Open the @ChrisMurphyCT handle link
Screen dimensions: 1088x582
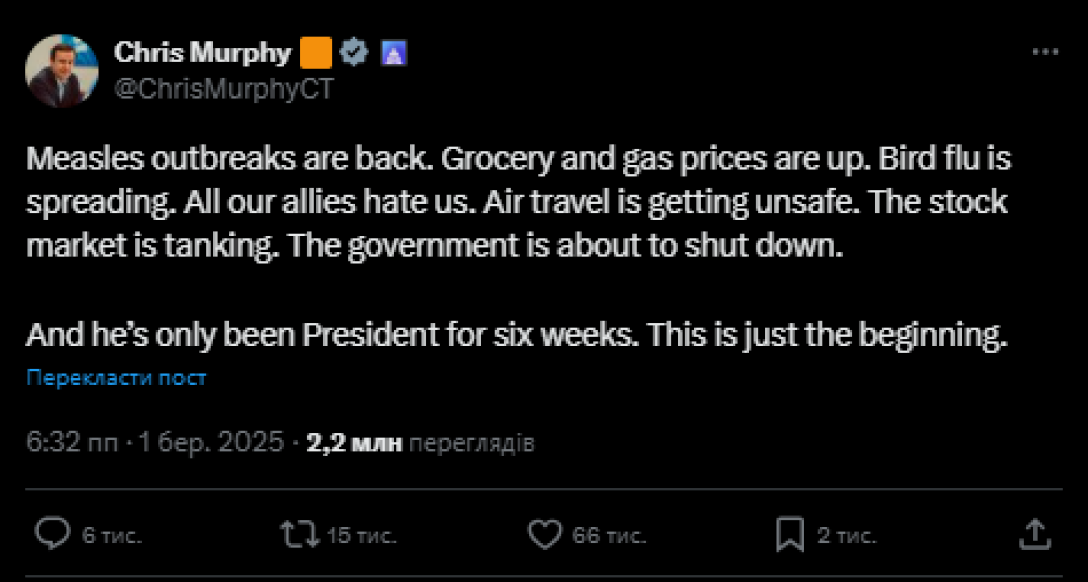tap(224, 88)
